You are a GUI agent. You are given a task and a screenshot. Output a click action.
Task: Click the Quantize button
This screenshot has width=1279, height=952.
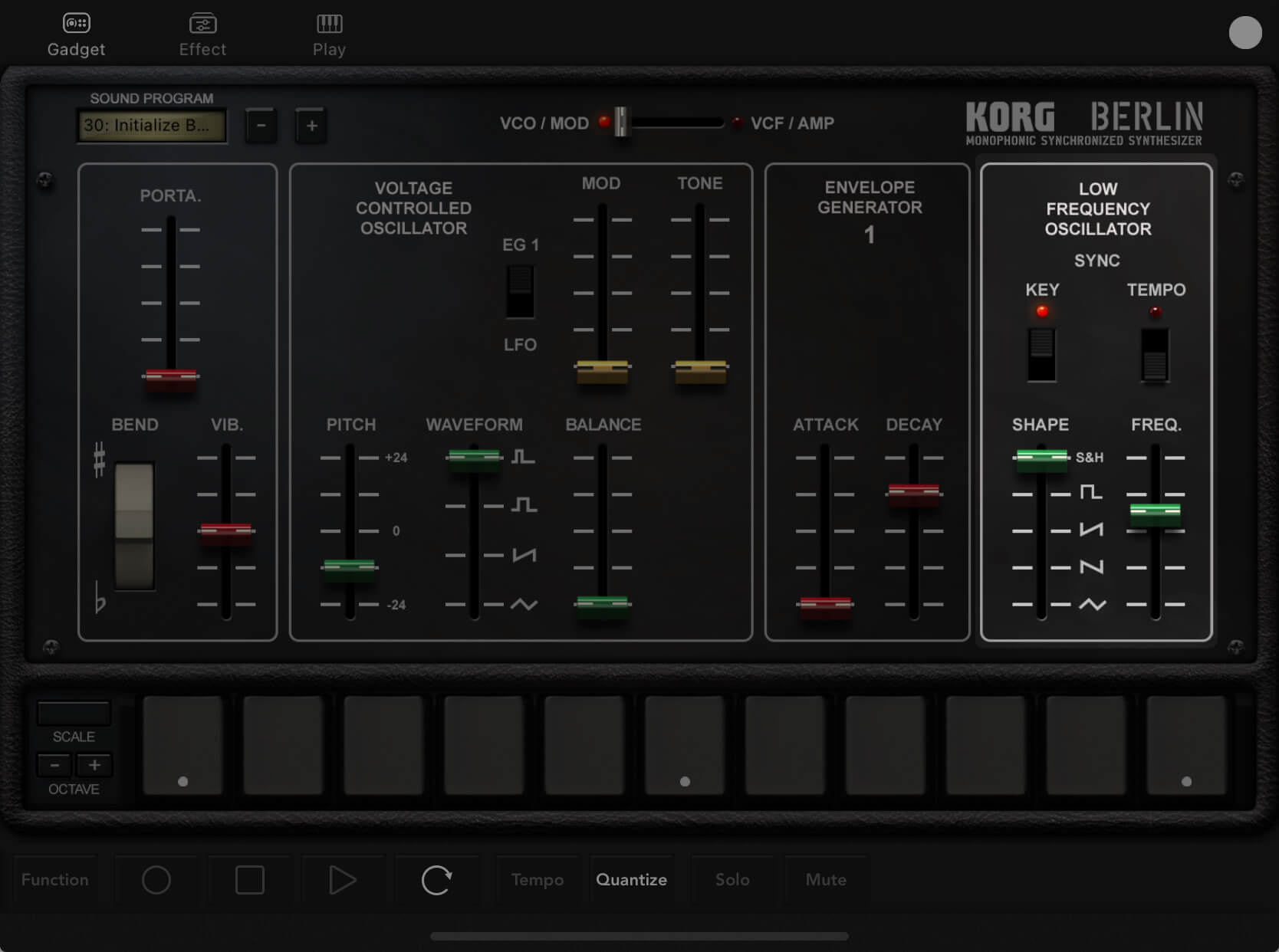tap(631, 880)
